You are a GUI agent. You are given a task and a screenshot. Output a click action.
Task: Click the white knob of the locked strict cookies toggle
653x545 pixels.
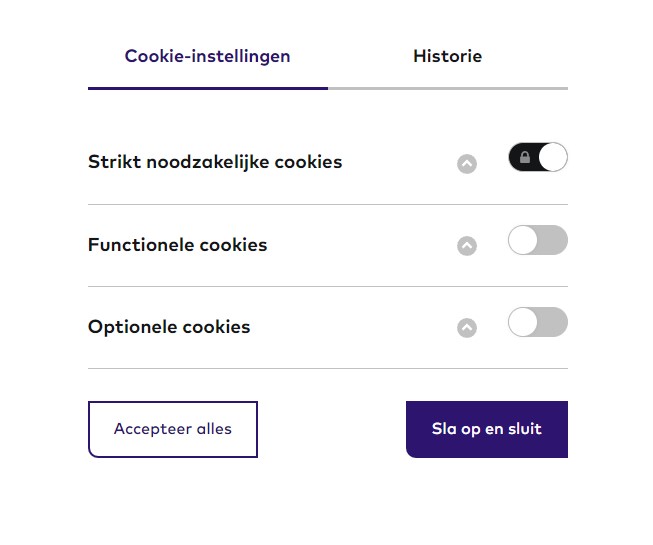click(x=552, y=158)
